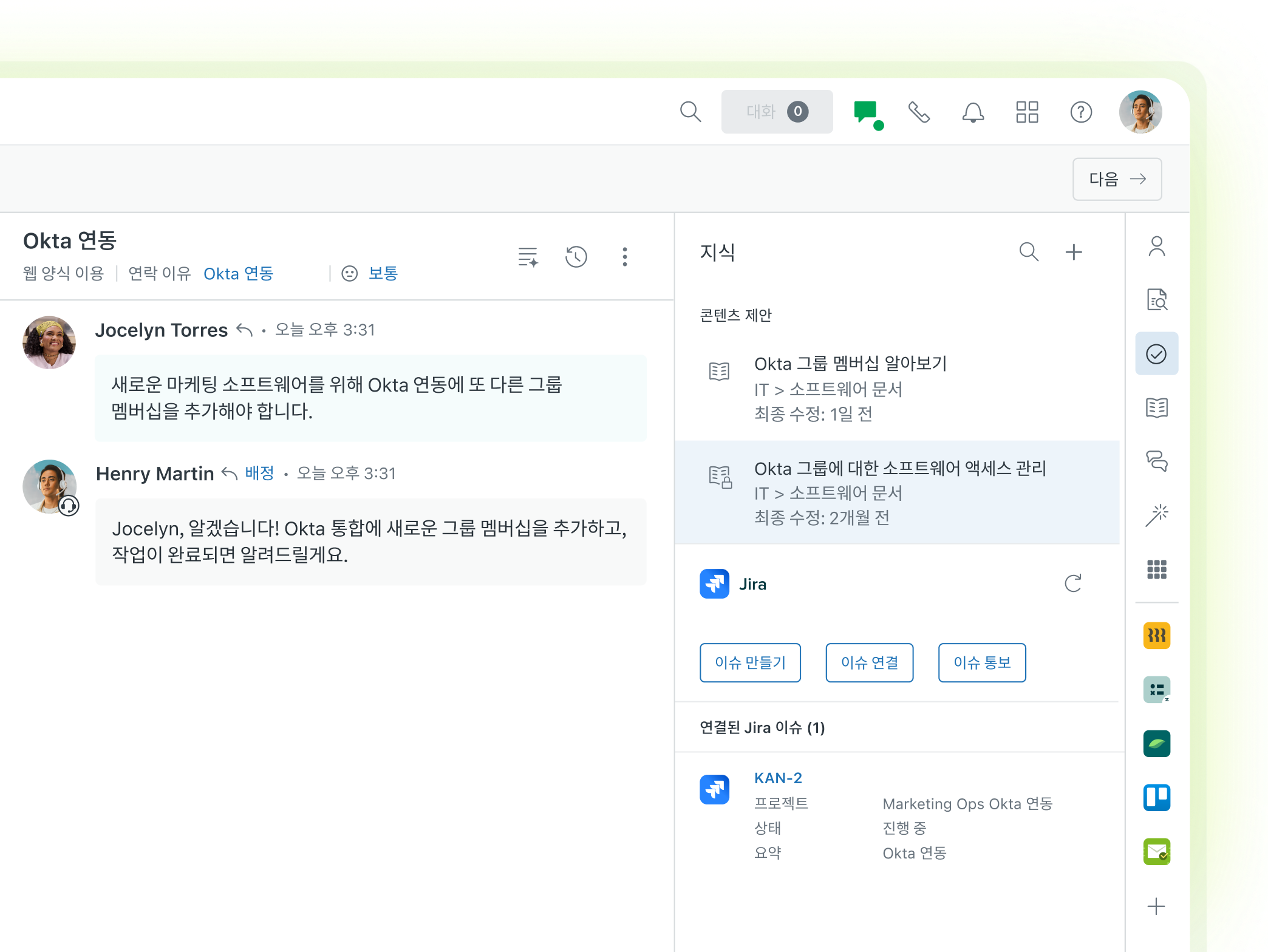Viewport: 1268px width, 952px height.
Task: Open the ticket more options menu
Action: pyautogui.click(x=624, y=257)
